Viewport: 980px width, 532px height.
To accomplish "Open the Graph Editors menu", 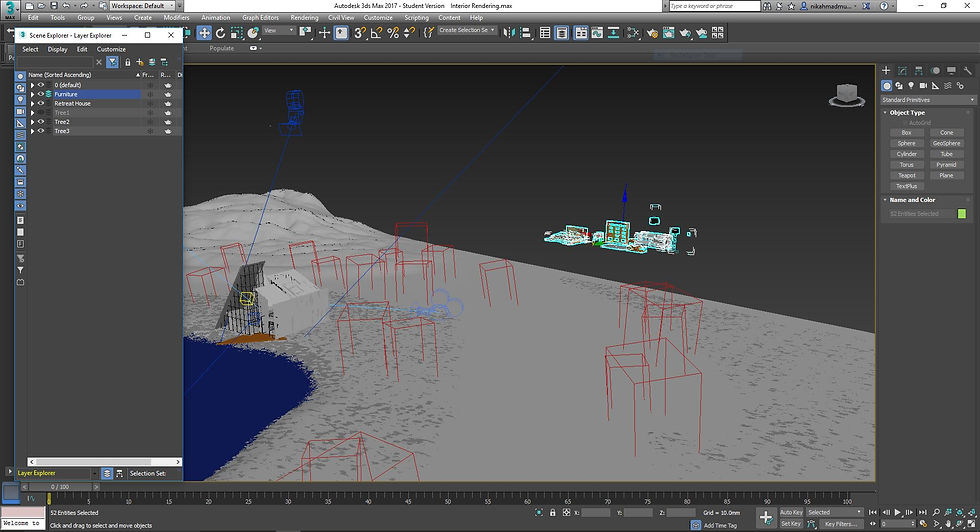I will 260,18.
